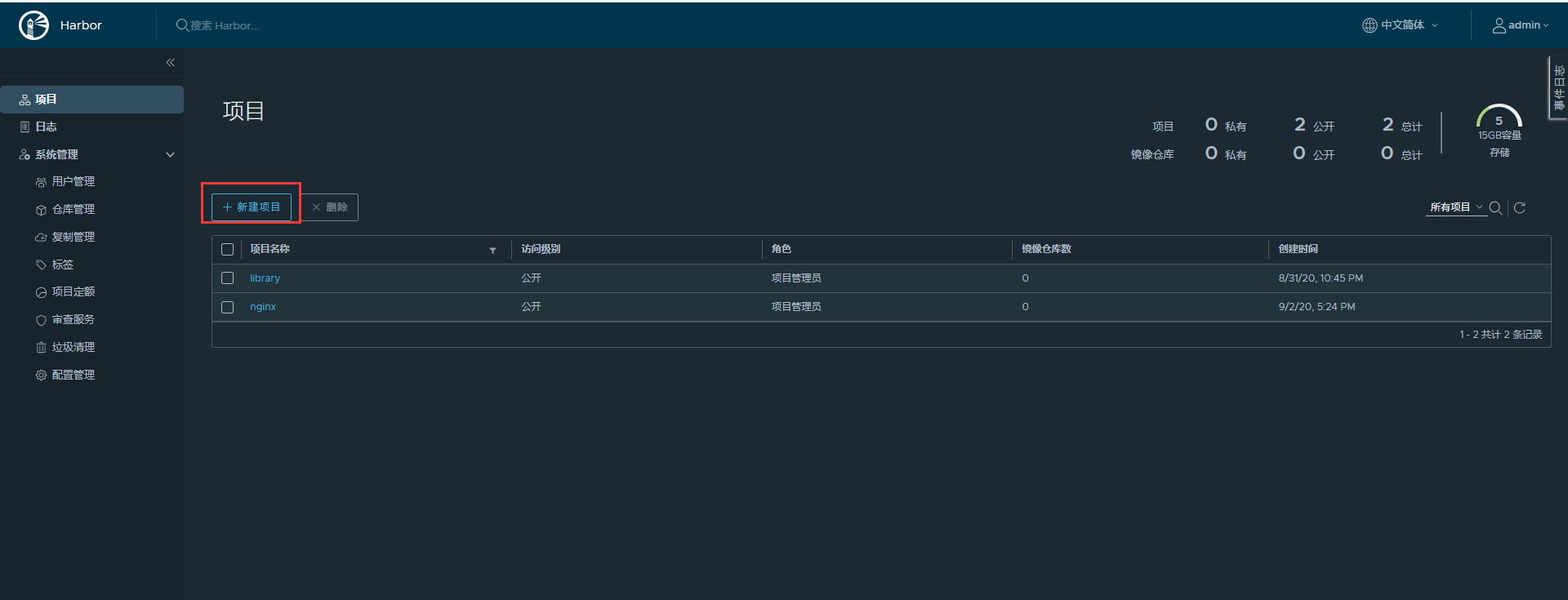Click the vertical side tab at right edge

point(1558,87)
